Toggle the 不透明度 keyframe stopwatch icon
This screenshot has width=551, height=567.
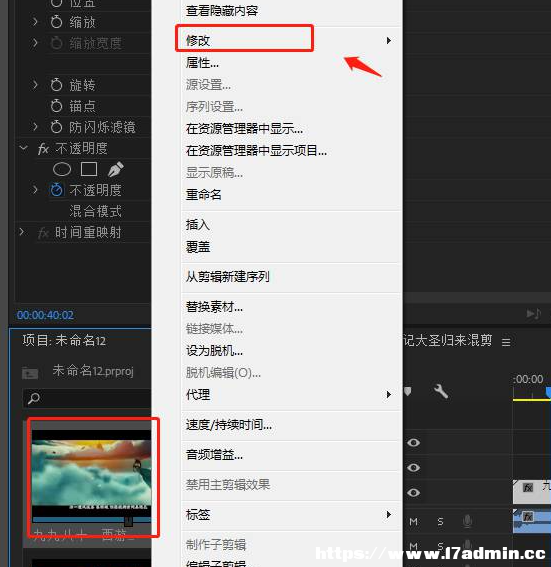(x=56, y=189)
